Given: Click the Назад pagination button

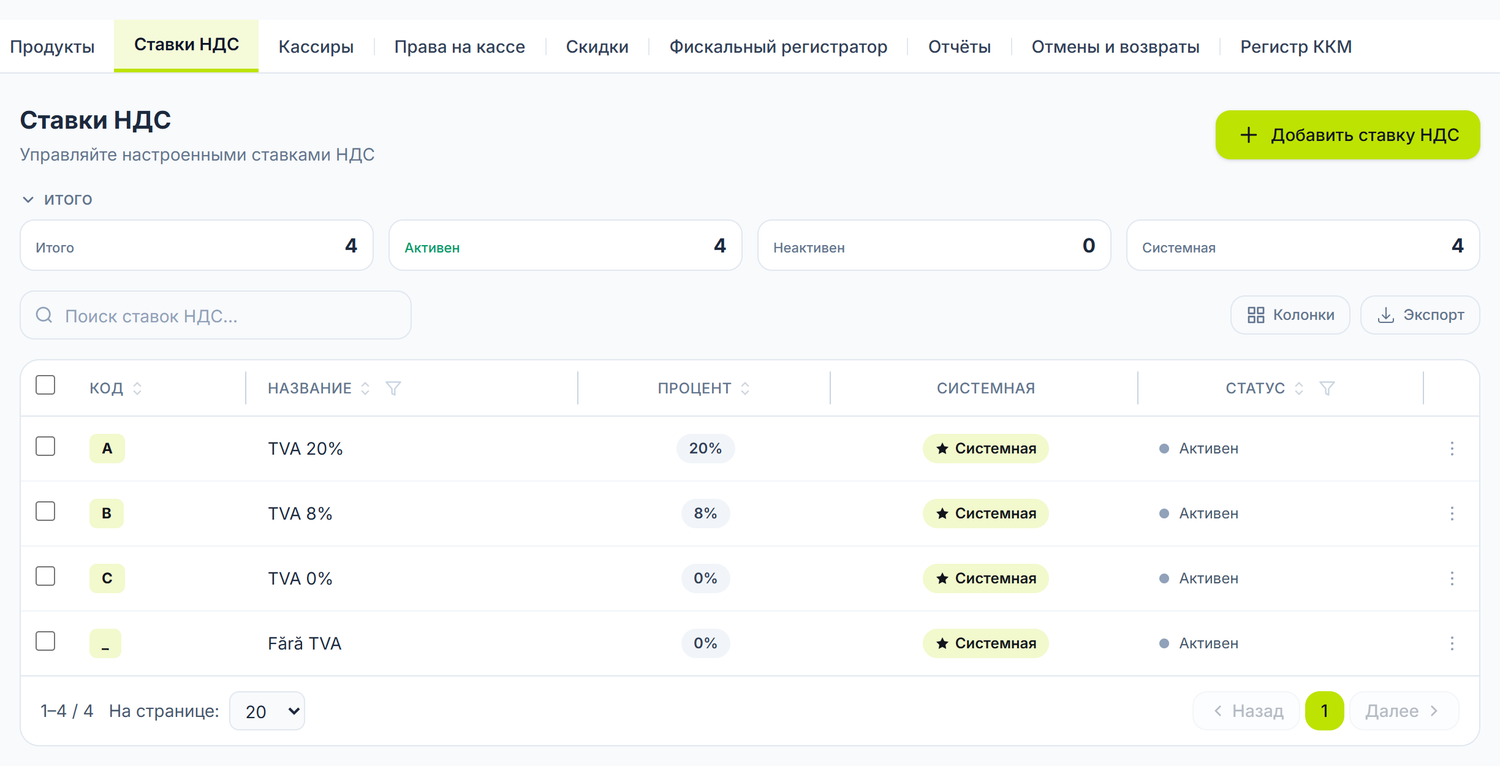Looking at the screenshot, I should pos(1247,711).
